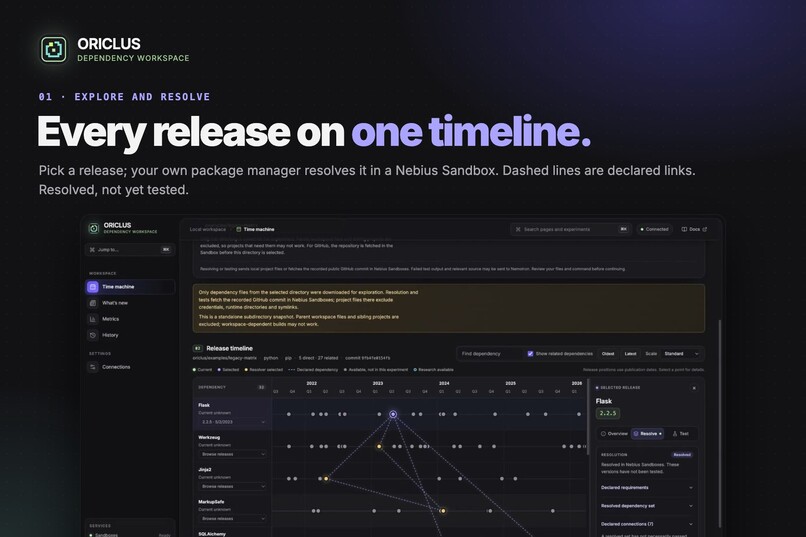
Task: Open Connections under Settings
Action: 130,367
